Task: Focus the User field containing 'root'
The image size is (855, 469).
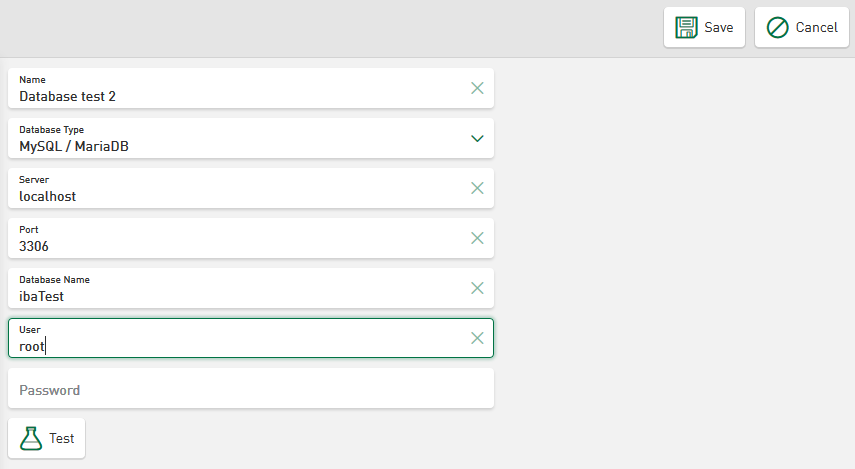Action: click(240, 346)
